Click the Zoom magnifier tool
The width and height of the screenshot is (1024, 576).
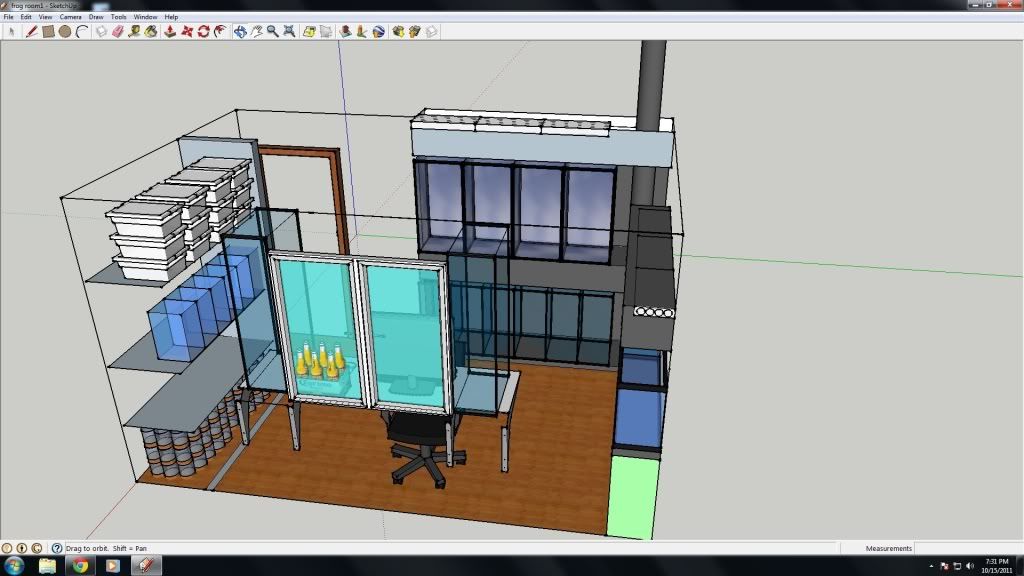[272, 31]
